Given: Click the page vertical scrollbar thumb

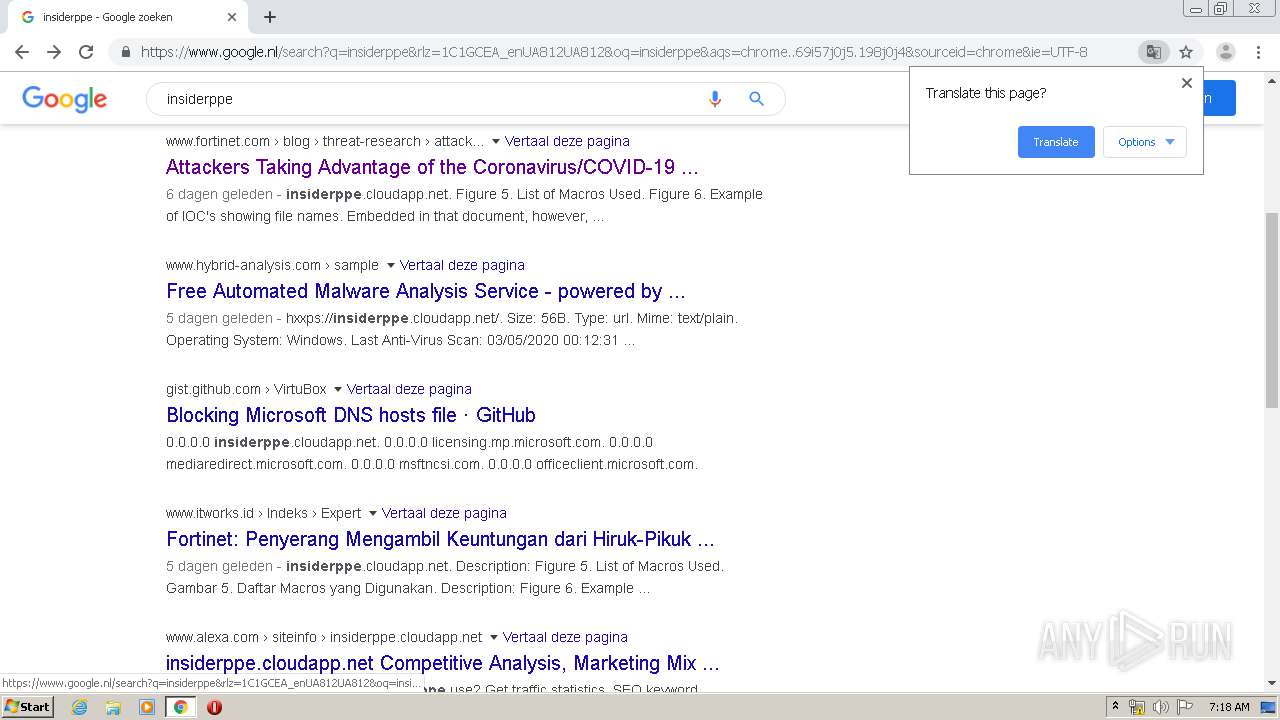Looking at the screenshot, I should pyautogui.click(x=1271, y=310).
